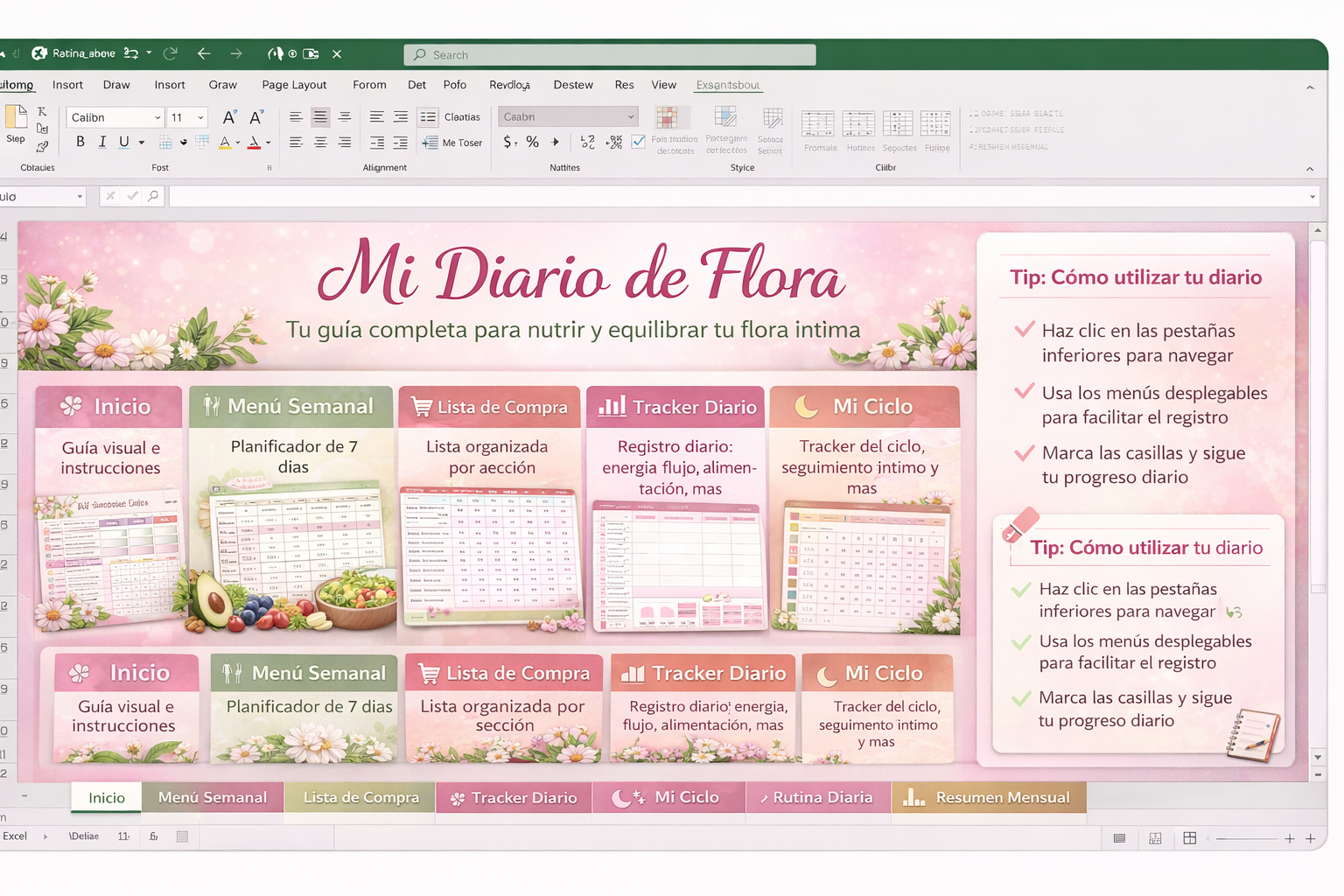1344x896 pixels.
Task: Click the Decrease Indent icon
Action: click(377, 143)
